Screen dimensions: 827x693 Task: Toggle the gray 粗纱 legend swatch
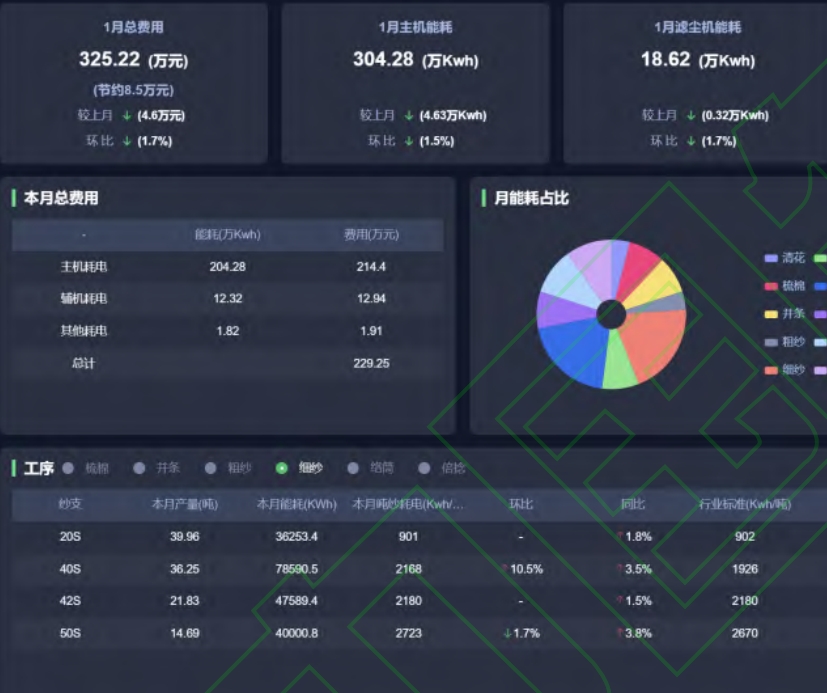(x=771, y=342)
